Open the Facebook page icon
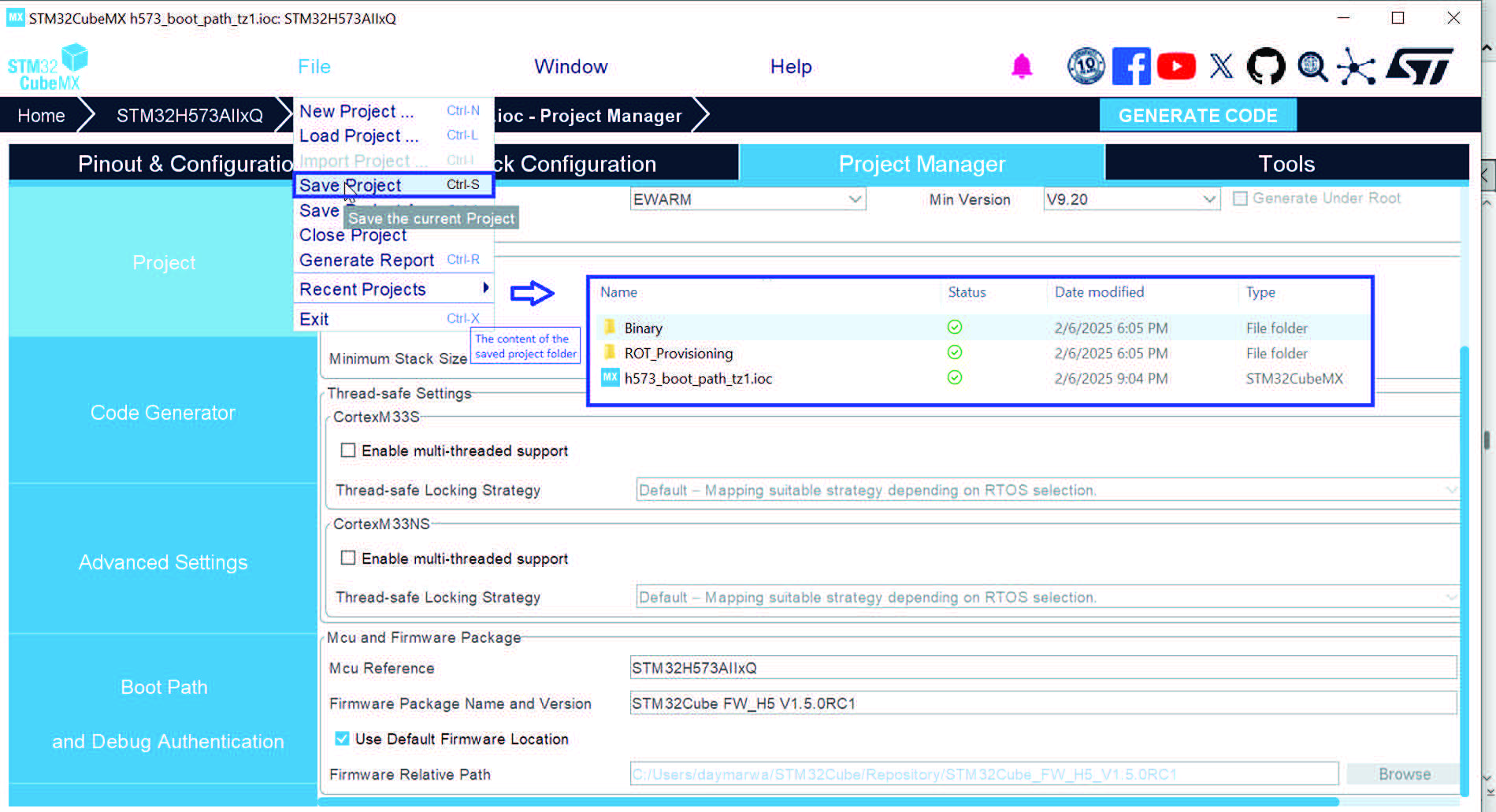The width and height of the screenshot is (1496, 812). (1131, 66)
